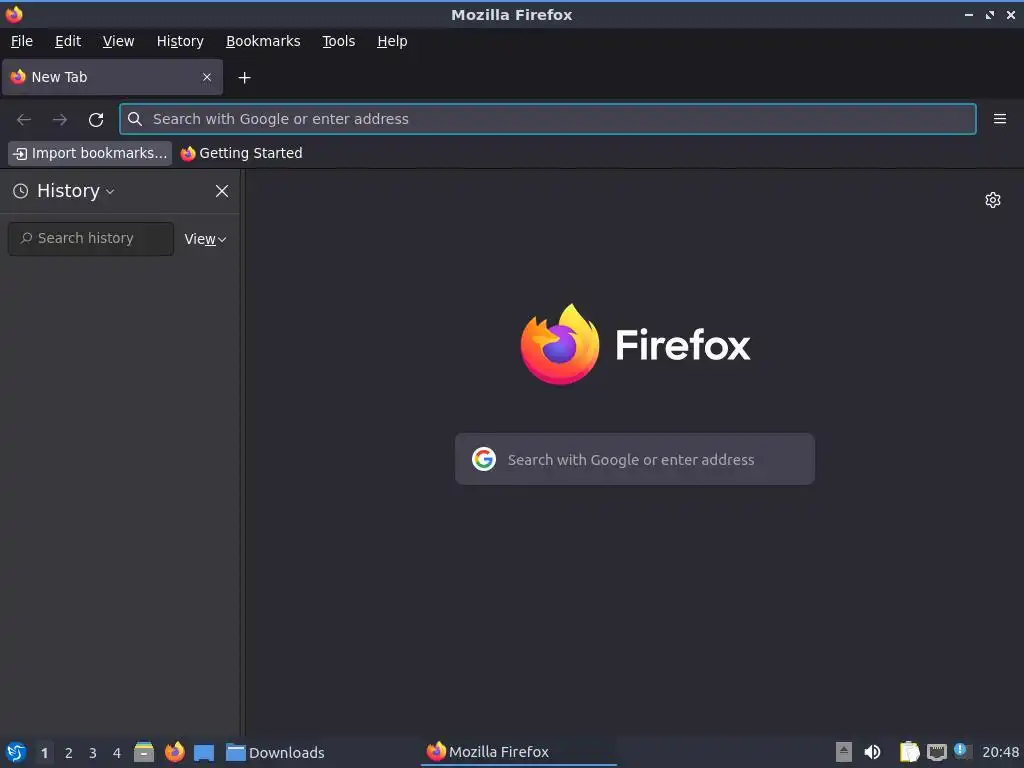The height and width of the screenshot is (768, 1024).
Task: Click the Firefox logo on new tab page
Action: coord(560,344)
